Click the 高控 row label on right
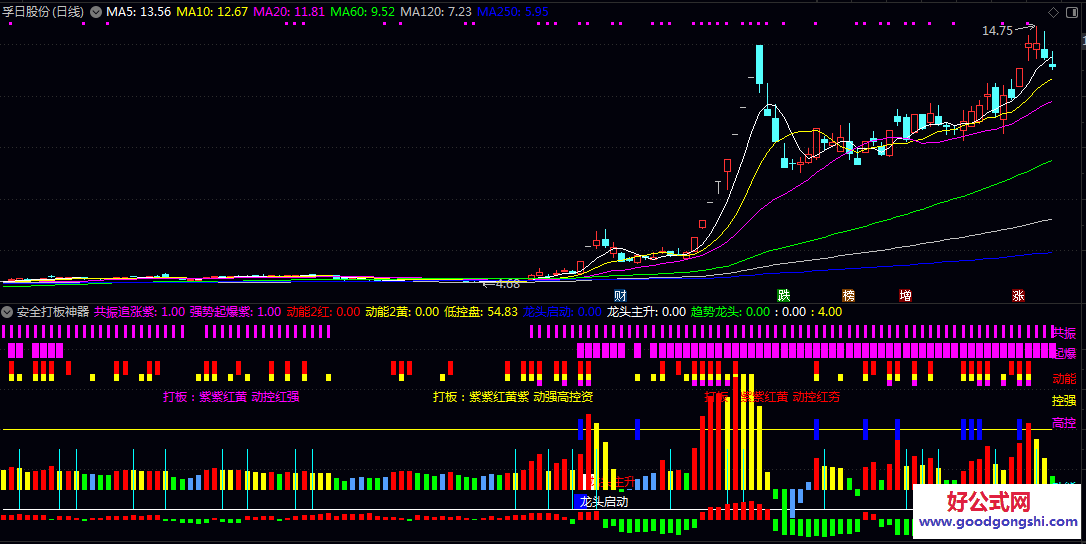 pos(1064,423)
